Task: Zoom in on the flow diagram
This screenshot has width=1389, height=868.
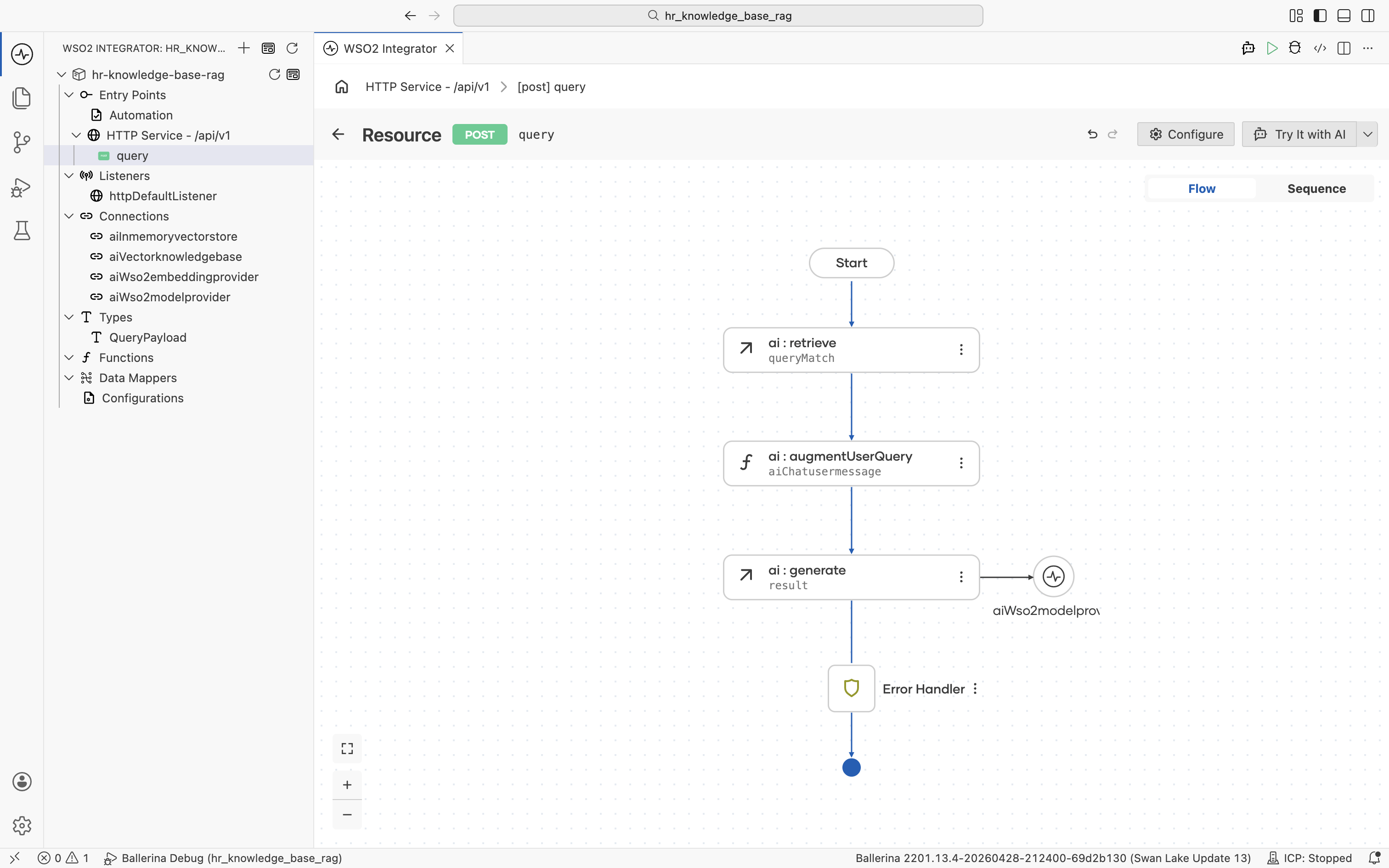Action: [x=347, y=785]
